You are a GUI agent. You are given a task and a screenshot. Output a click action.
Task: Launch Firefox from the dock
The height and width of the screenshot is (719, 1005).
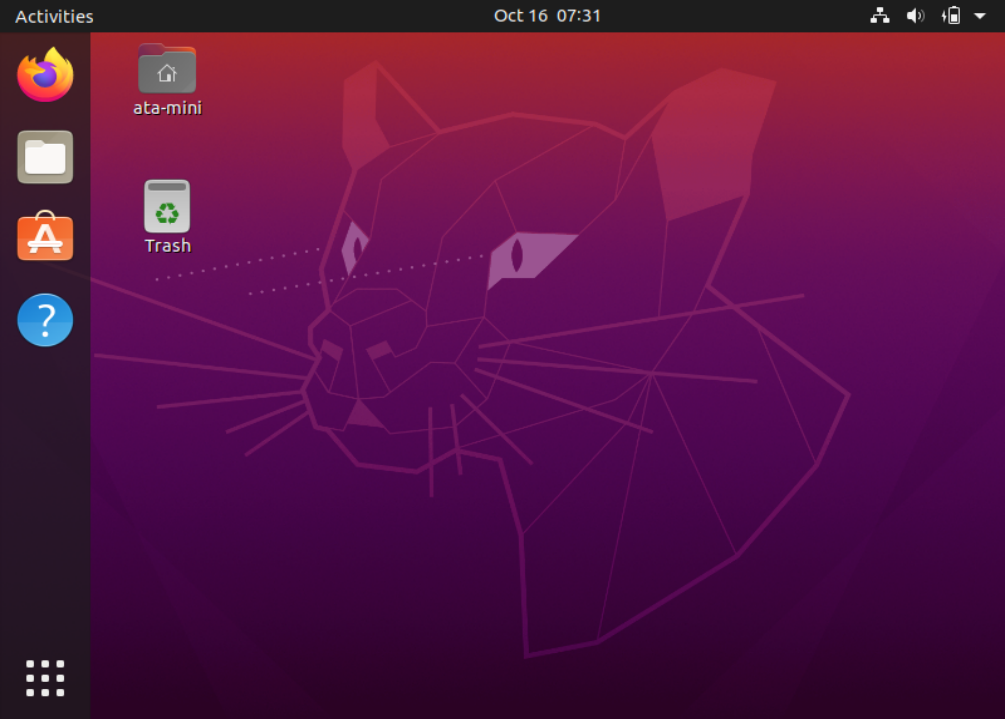pos(45,75)
